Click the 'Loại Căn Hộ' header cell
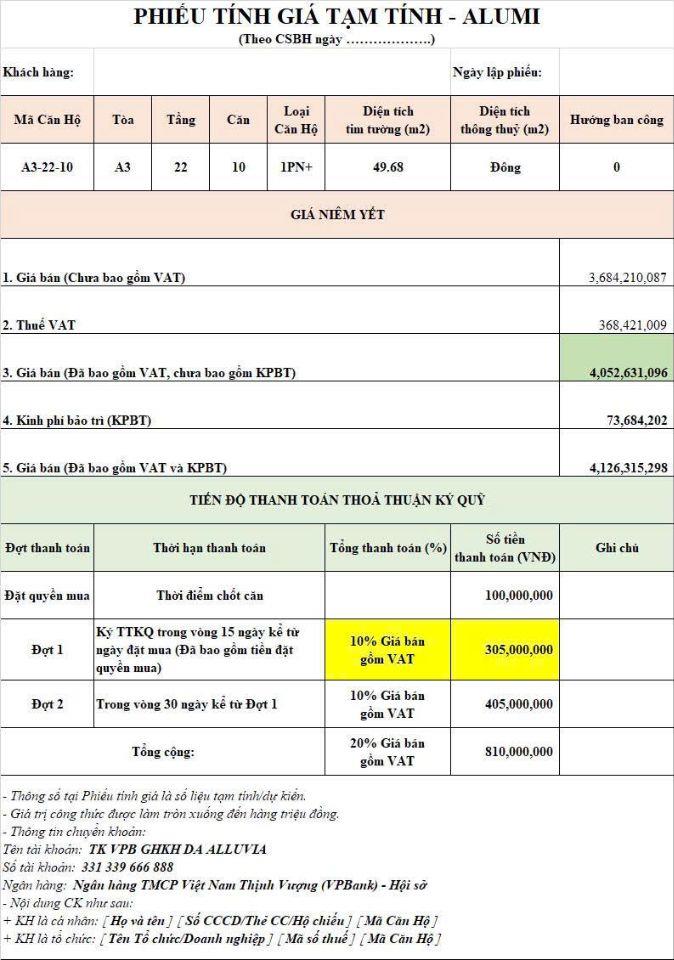 point(296,119)
